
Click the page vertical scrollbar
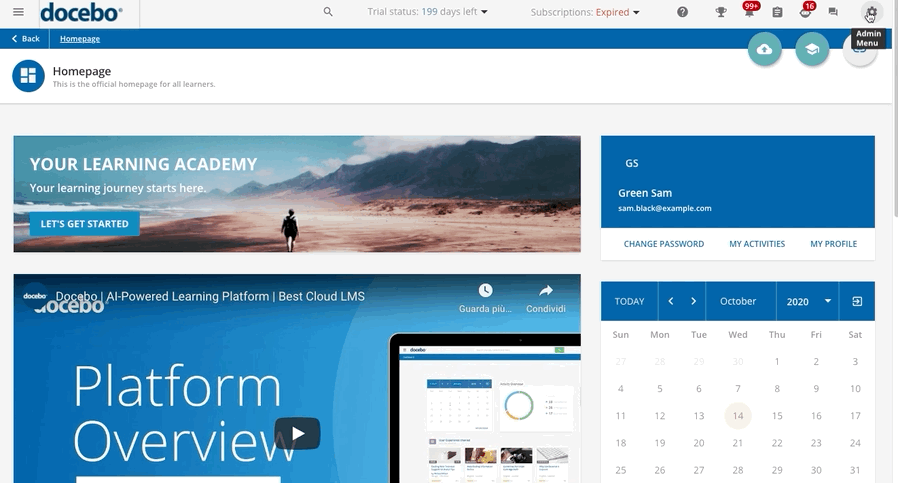895,109
